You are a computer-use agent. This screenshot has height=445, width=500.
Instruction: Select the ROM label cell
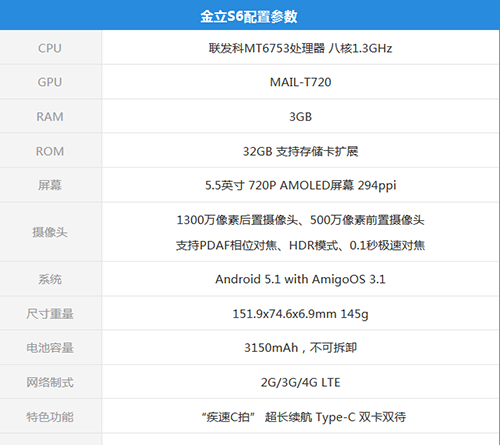tap(50, 151)
